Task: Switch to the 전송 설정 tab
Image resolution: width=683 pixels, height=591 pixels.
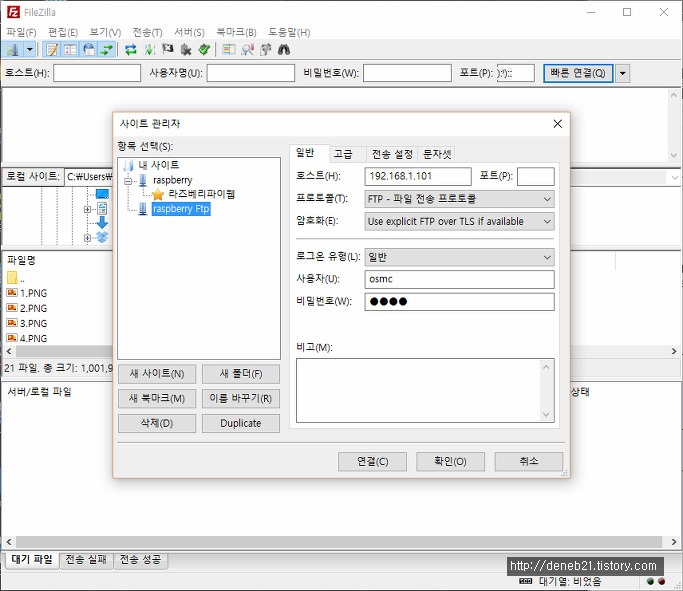Action: 392,154
